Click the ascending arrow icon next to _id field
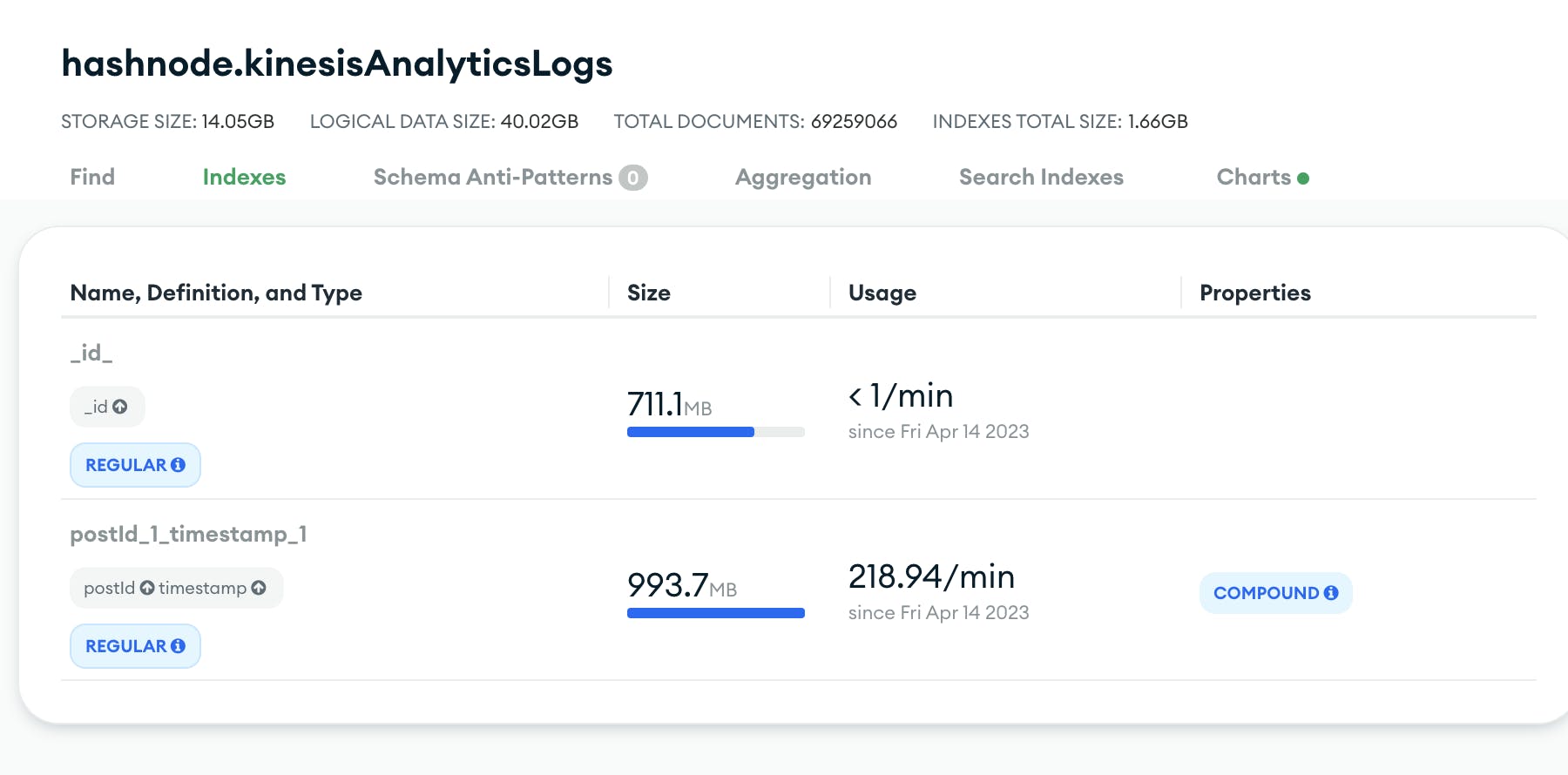 coord(120,407)
